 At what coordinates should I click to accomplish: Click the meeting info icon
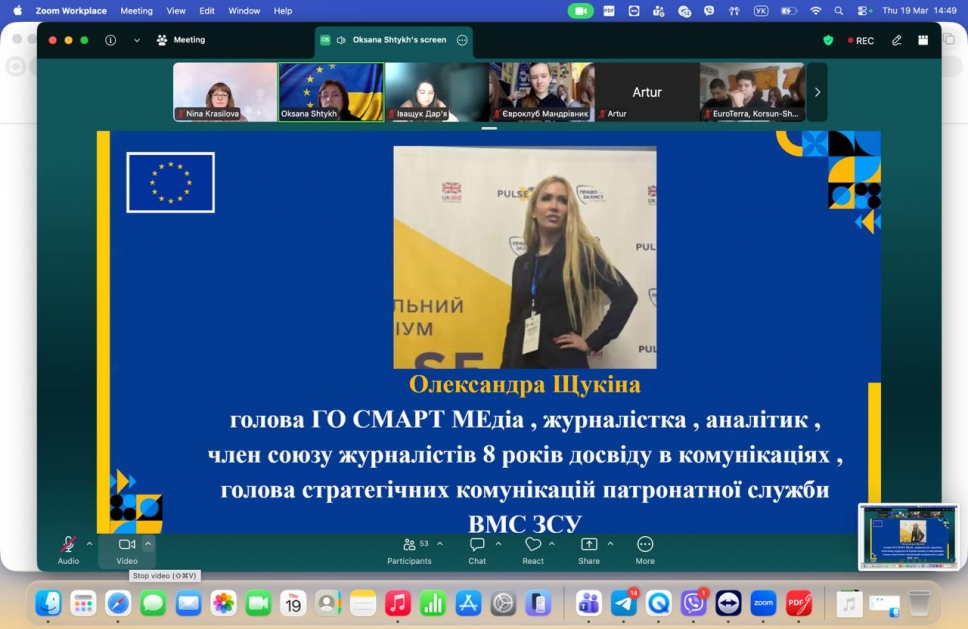coord(110,40)
